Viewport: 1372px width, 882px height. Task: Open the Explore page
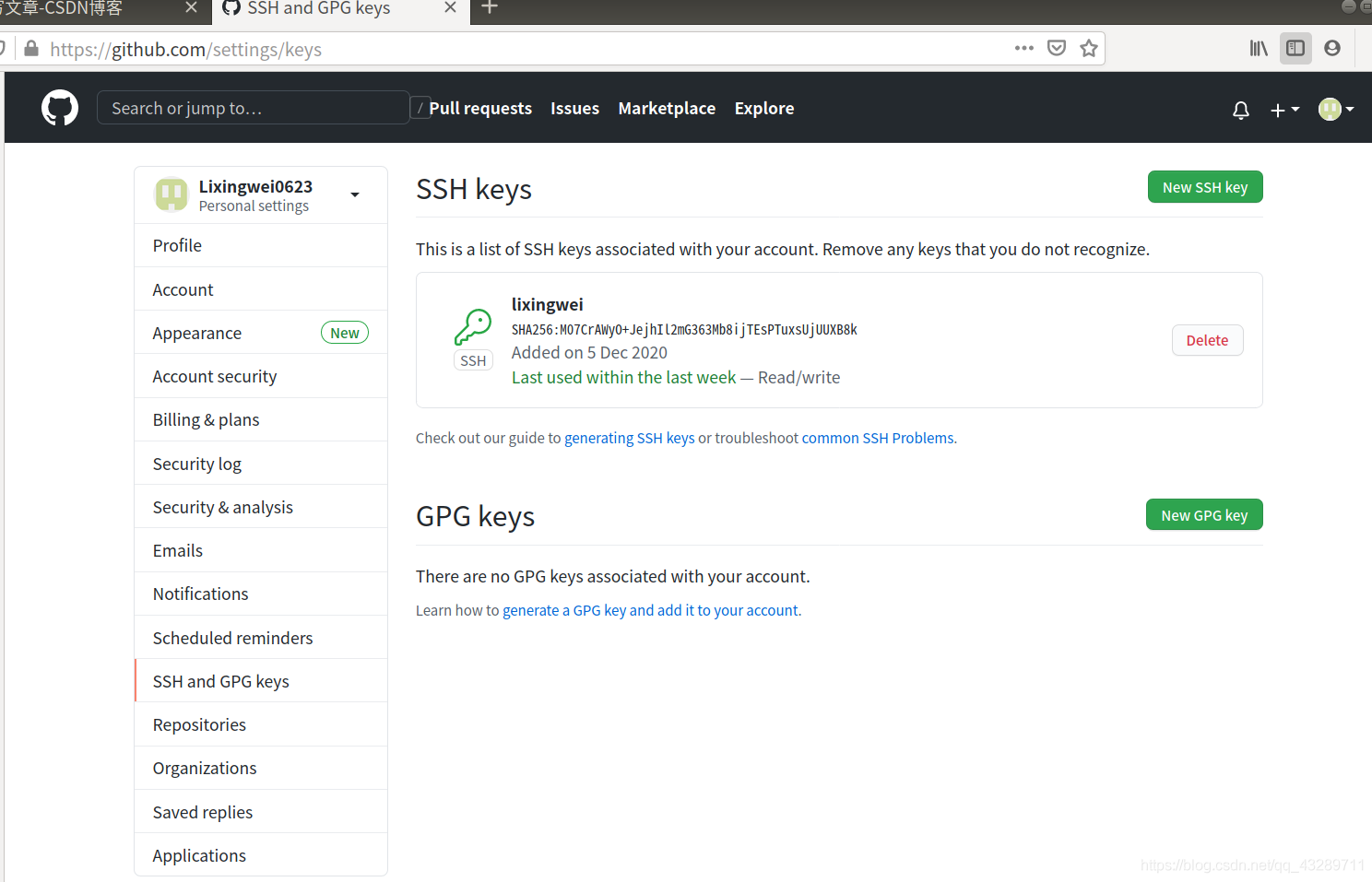[764, 108]
